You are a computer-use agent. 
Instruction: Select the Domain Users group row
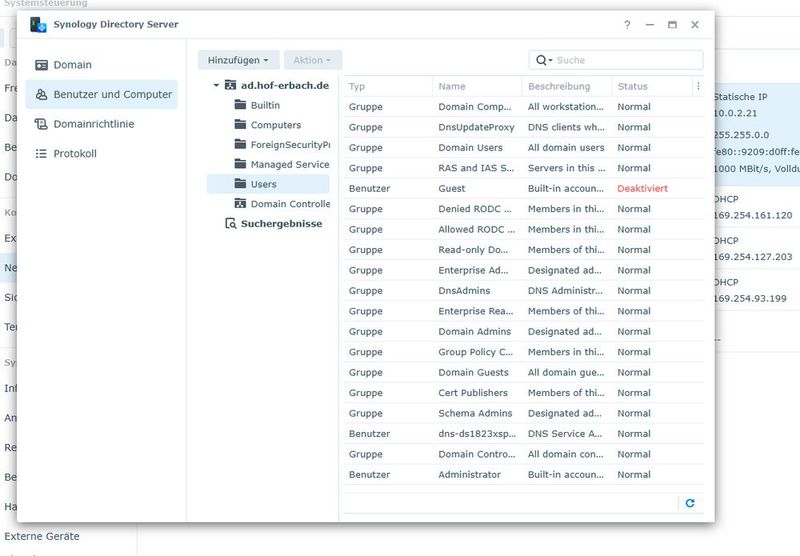tap(524, 147)
